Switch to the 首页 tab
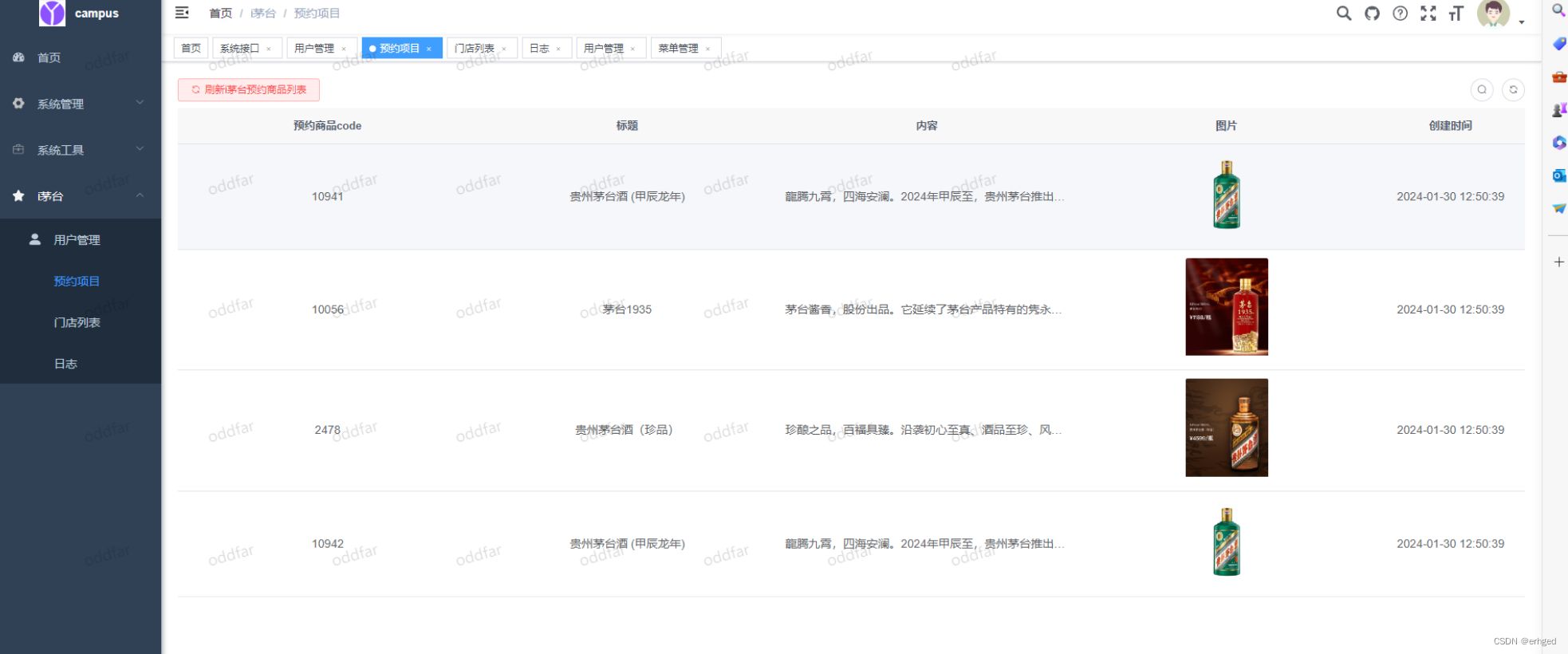 (x=191, y=48)
